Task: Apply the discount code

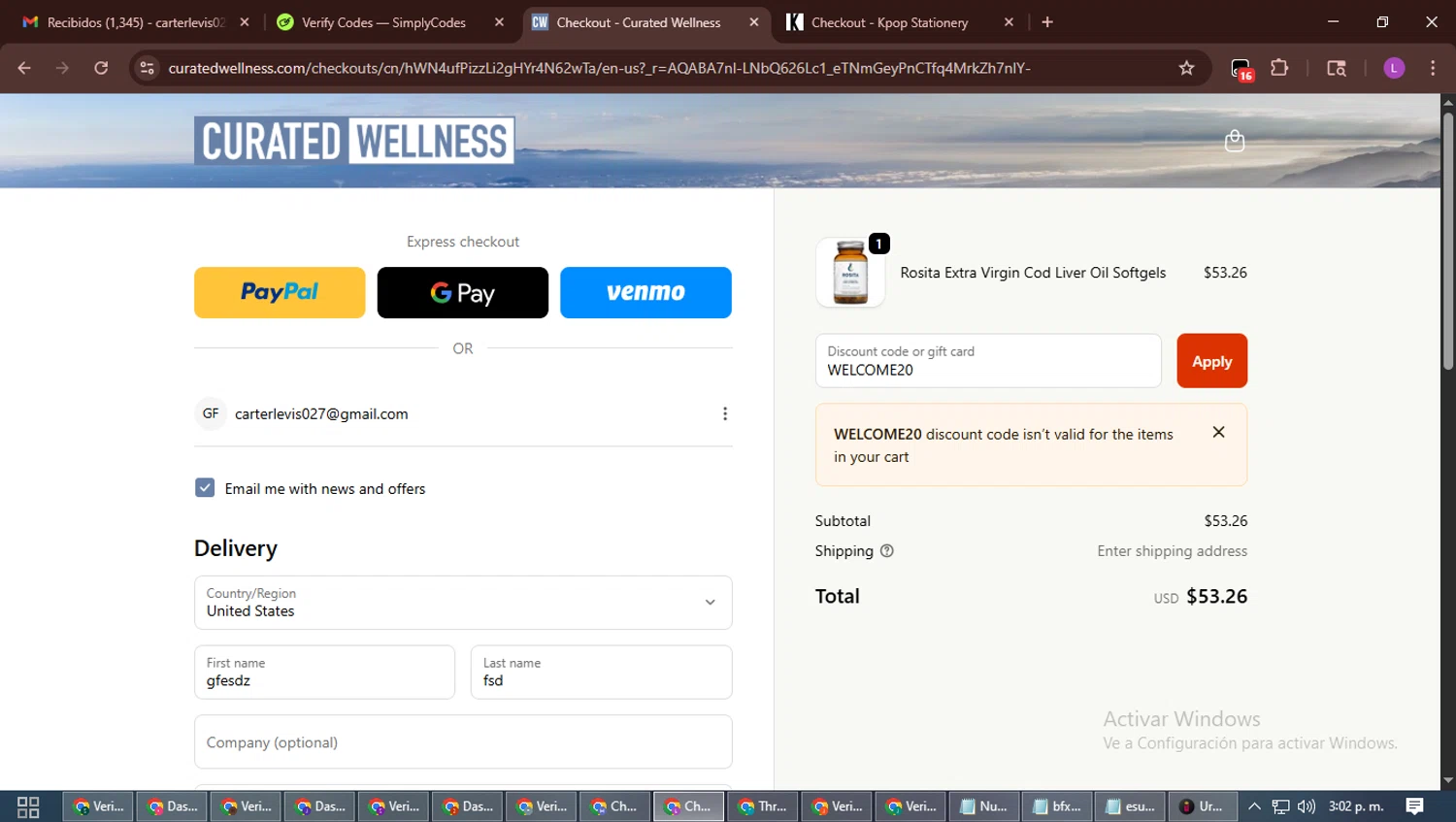Action: (x=1211, y=361)
